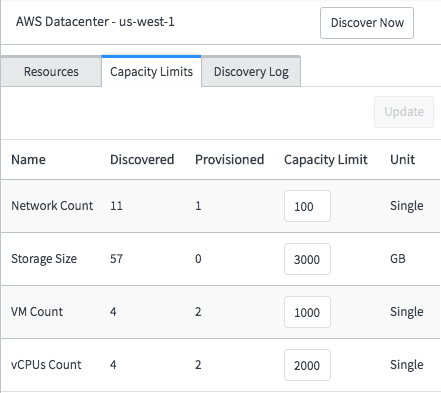This screenshot has height=393, width=441.
Task: Click discovered value 4 for vCPUs Count
Action: point(113,365)
